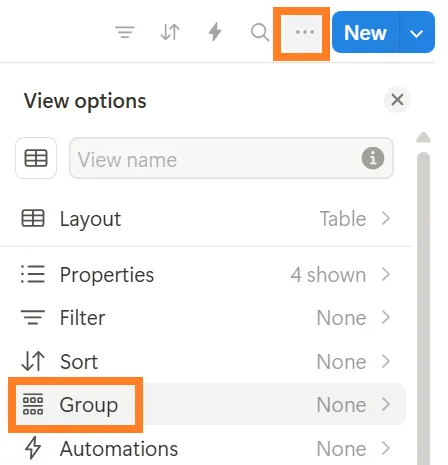
Task: Expand the Layout Table chevron
Action: click(x=386, y=218)
